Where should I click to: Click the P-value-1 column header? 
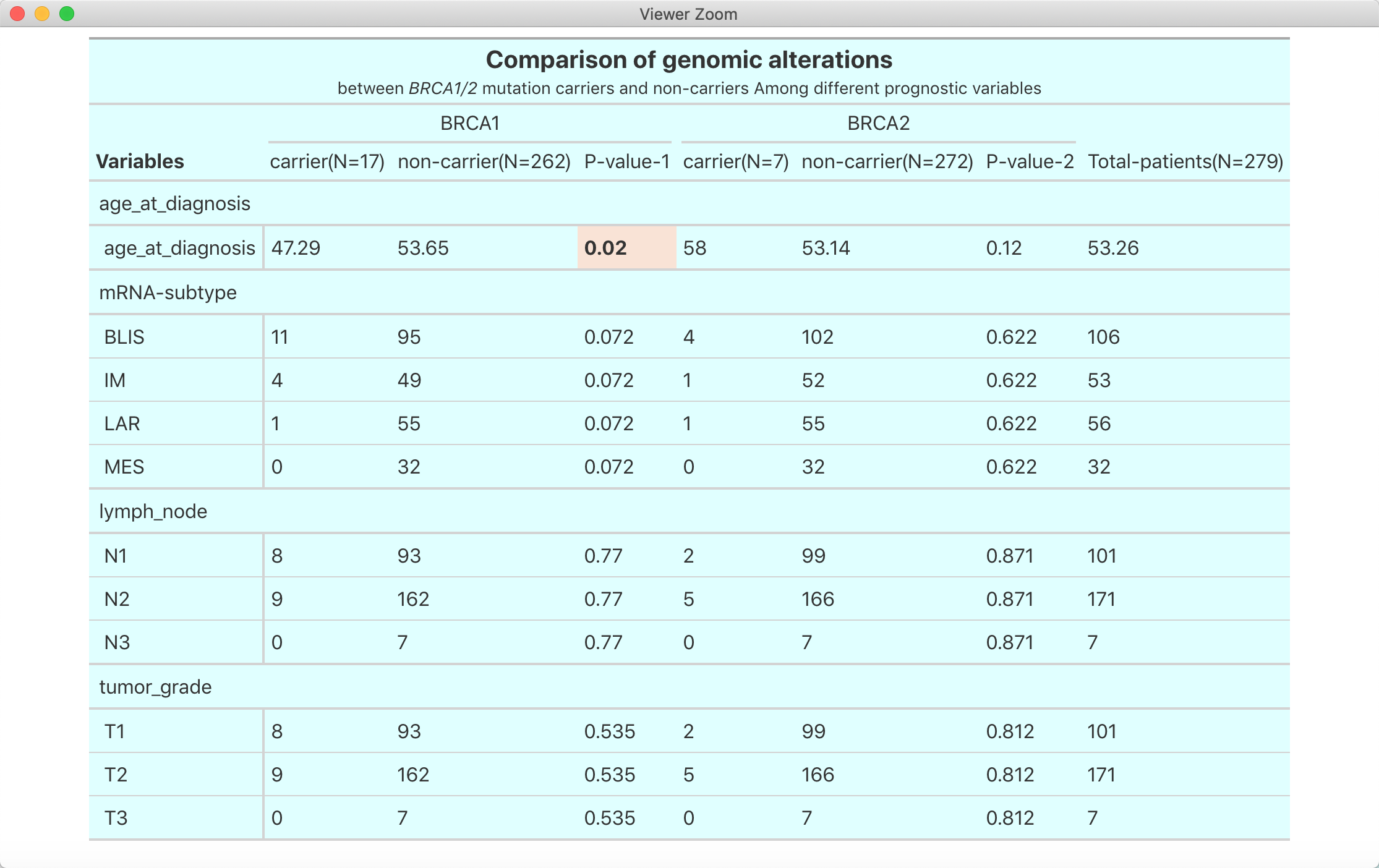pyautogui.click(x=626, y=161)
